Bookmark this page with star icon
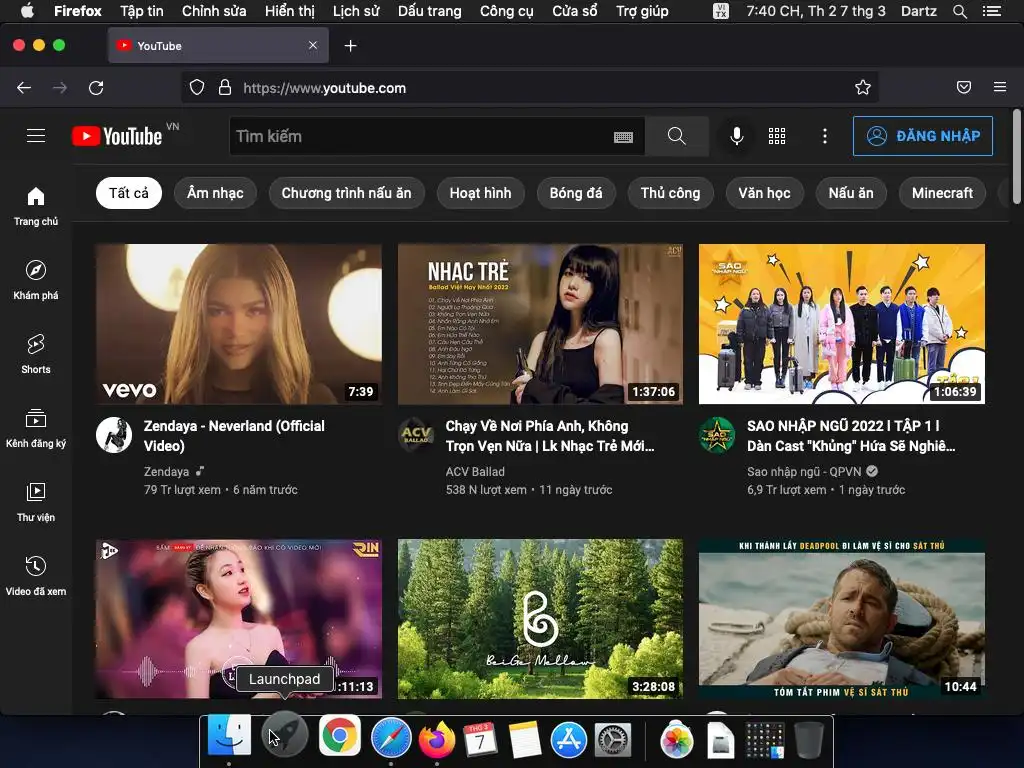 (863, 88)
